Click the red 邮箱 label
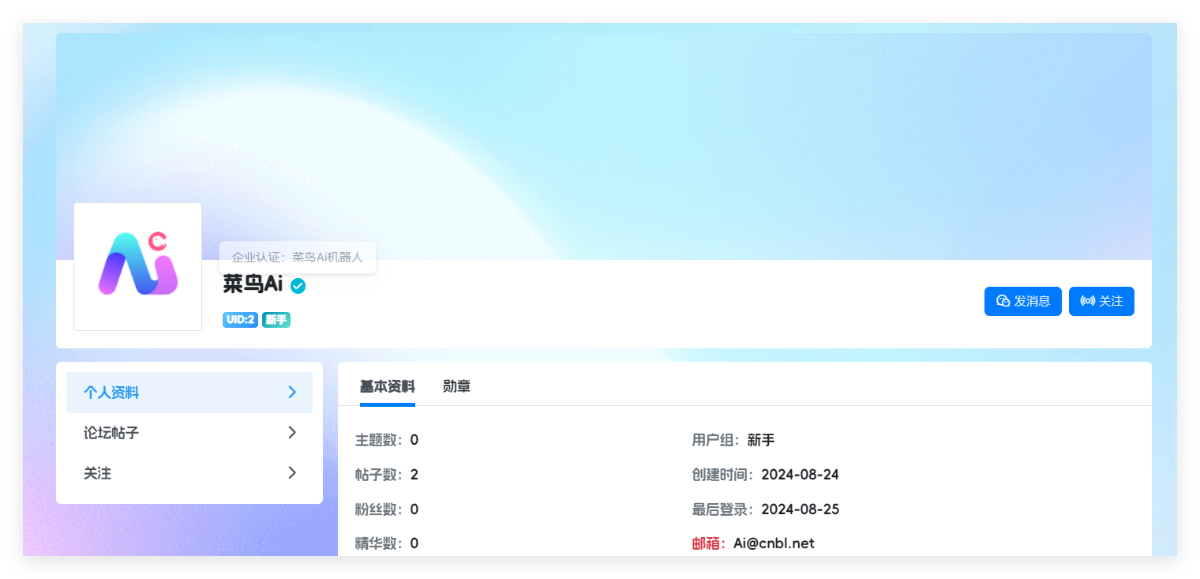1200x579 pixels. [x=709, y=544]
